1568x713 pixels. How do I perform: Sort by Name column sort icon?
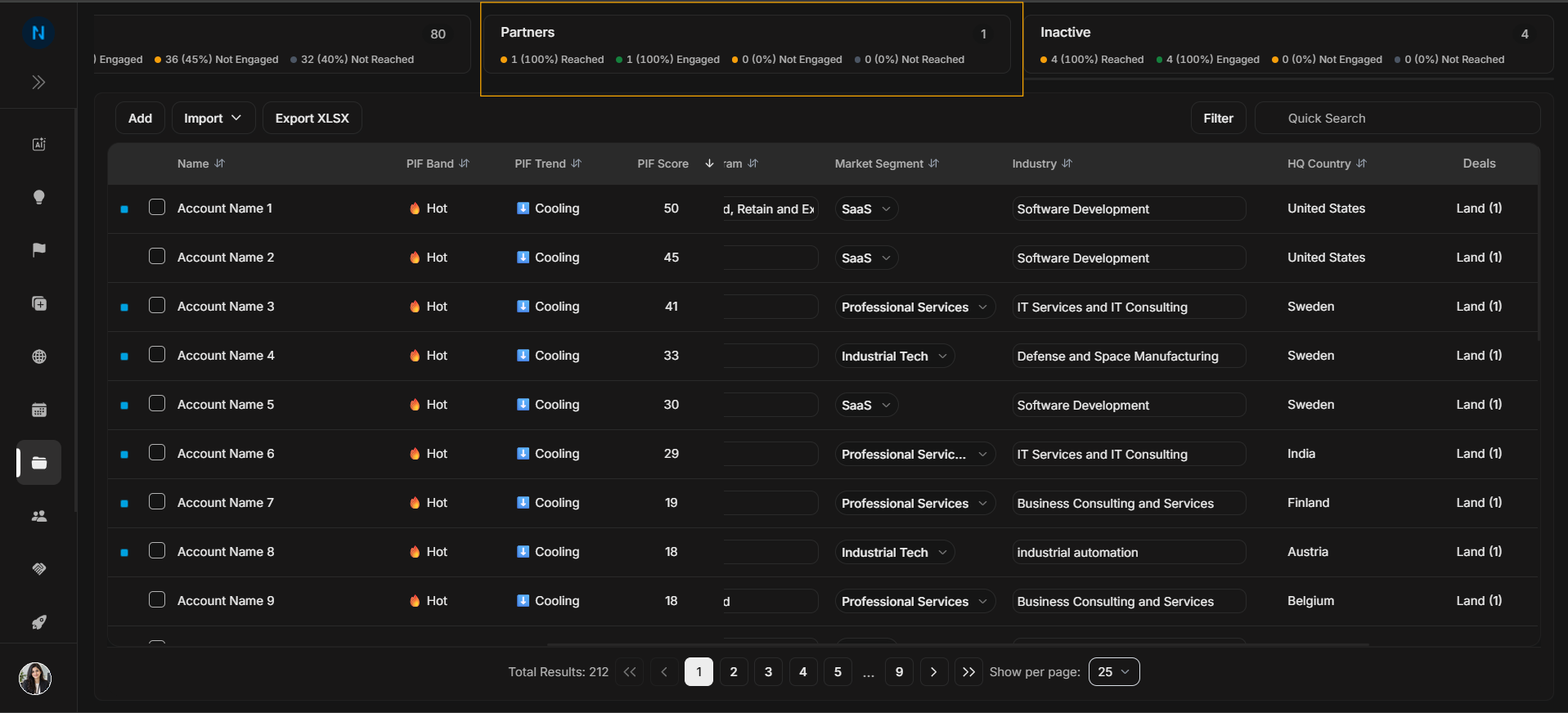pos(219,164)
